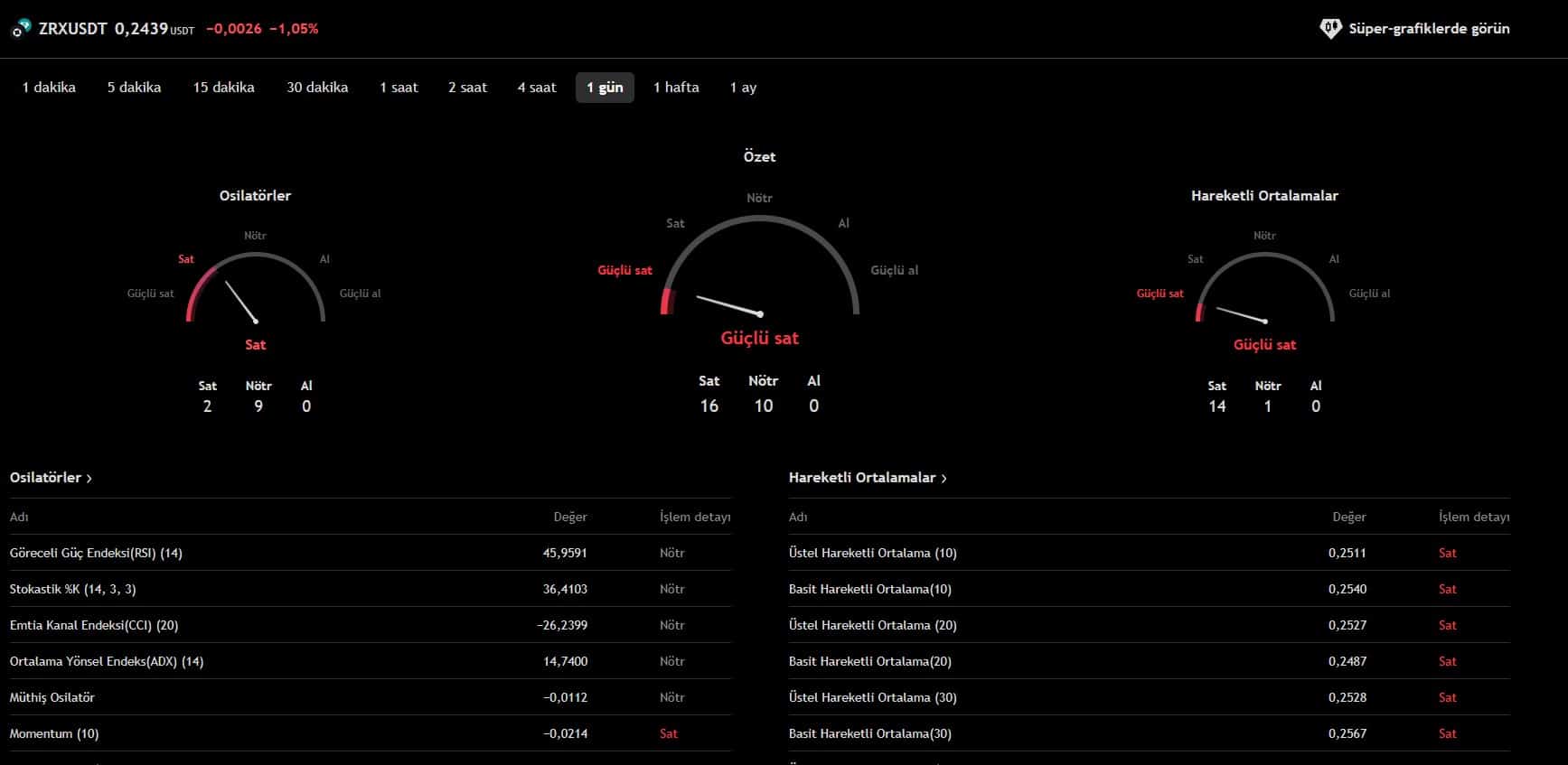Click CCI value −26,2399

tap(562, 625)
